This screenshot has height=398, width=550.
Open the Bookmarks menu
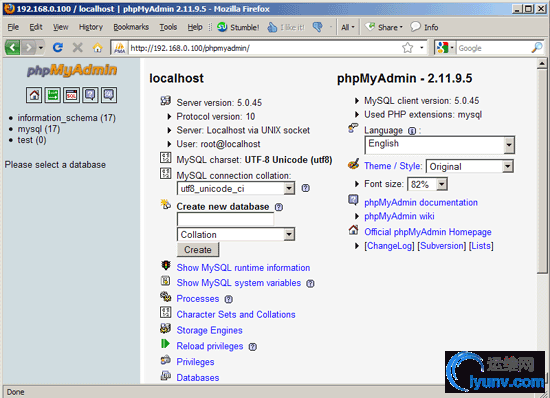click(131, 27)
